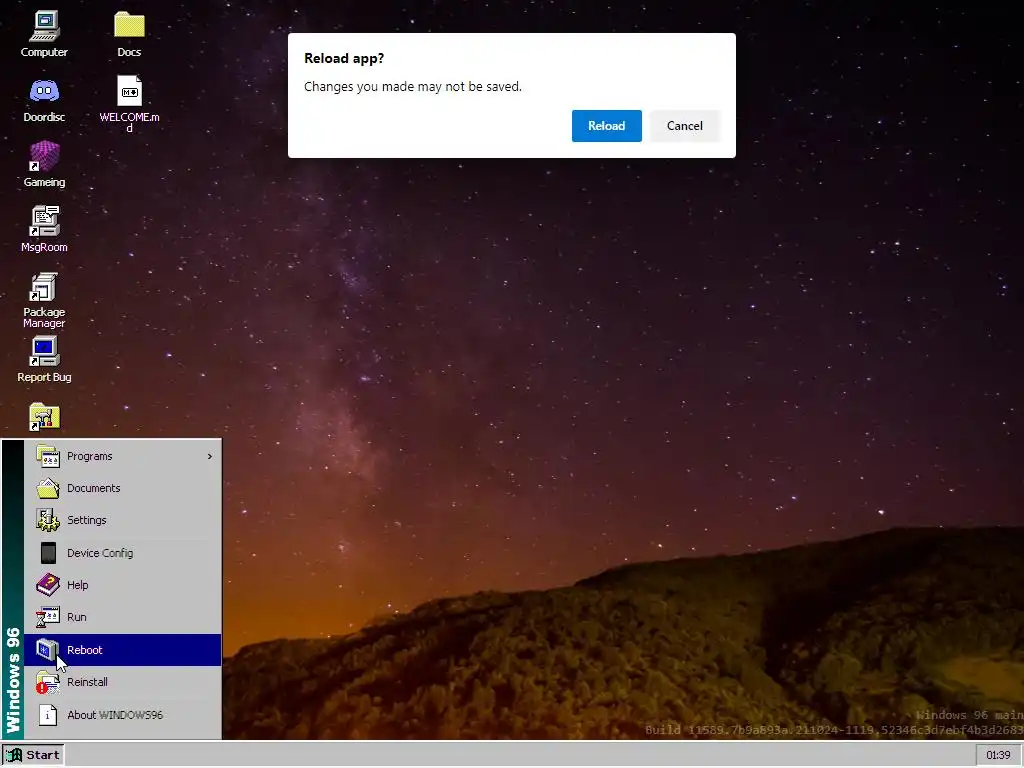1024x768 pixels.
Task: Open the Computer desktop icon
Action: [44, 26]
